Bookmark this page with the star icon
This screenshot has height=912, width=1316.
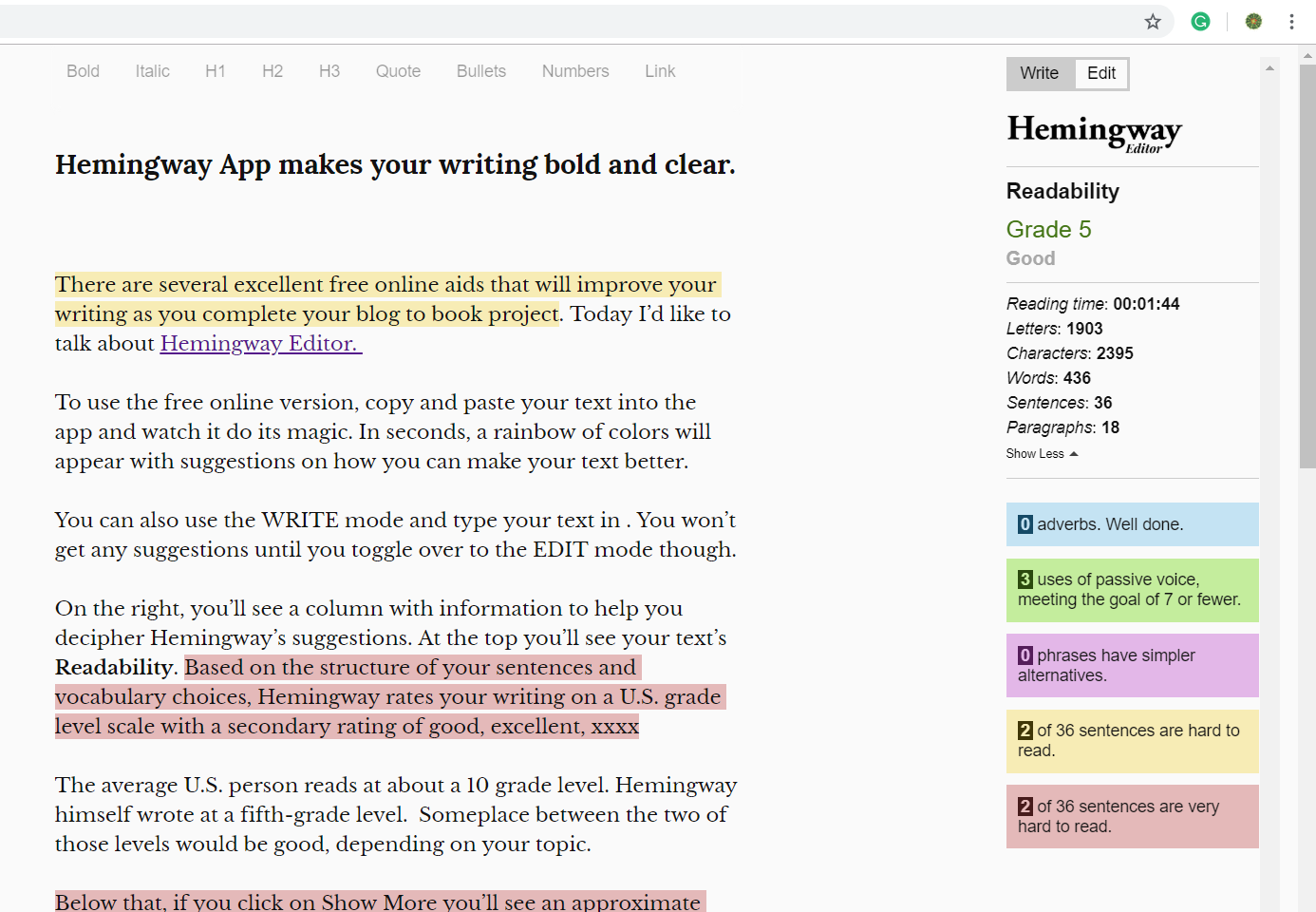coord(1153,22)
